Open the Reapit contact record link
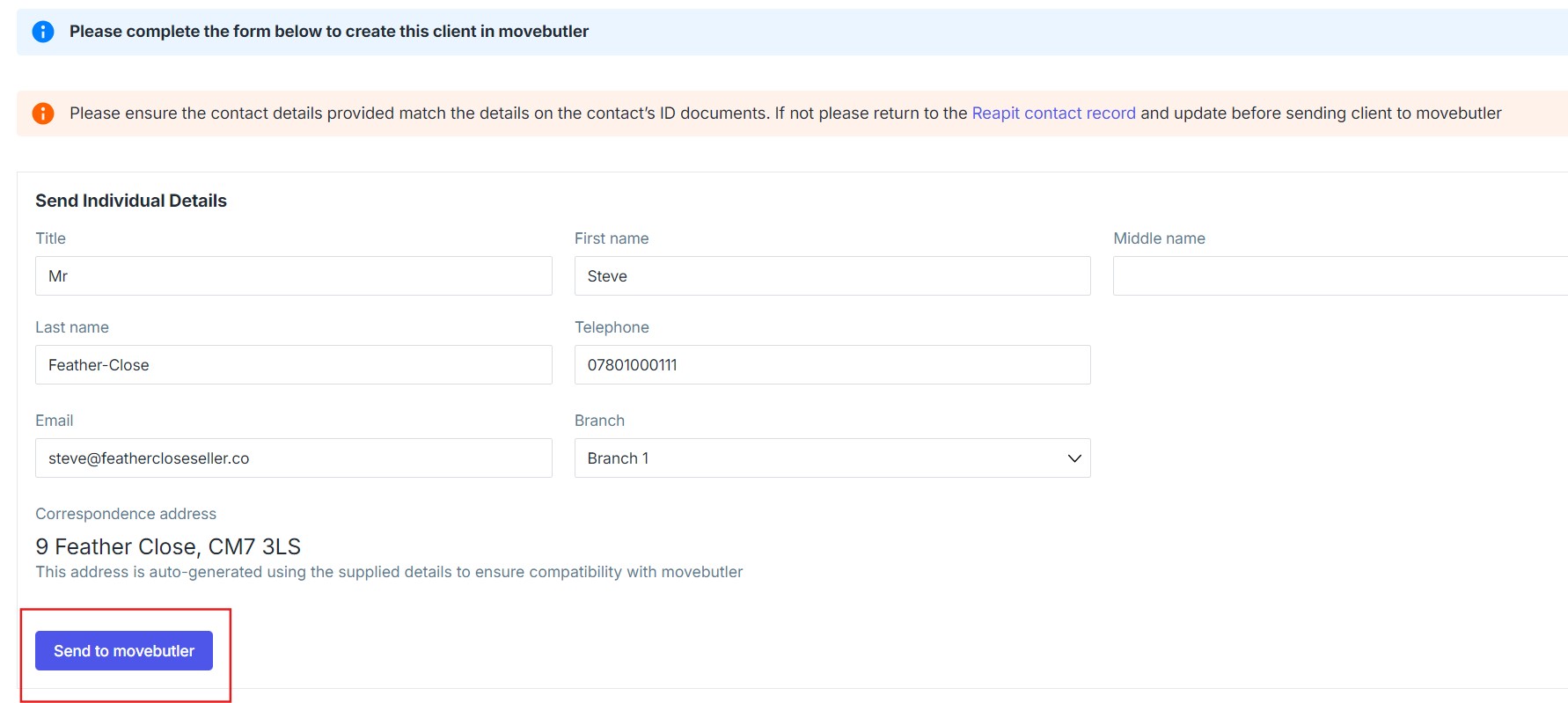This screenshot has height=703, width=1568. [x=1052, y=114]
